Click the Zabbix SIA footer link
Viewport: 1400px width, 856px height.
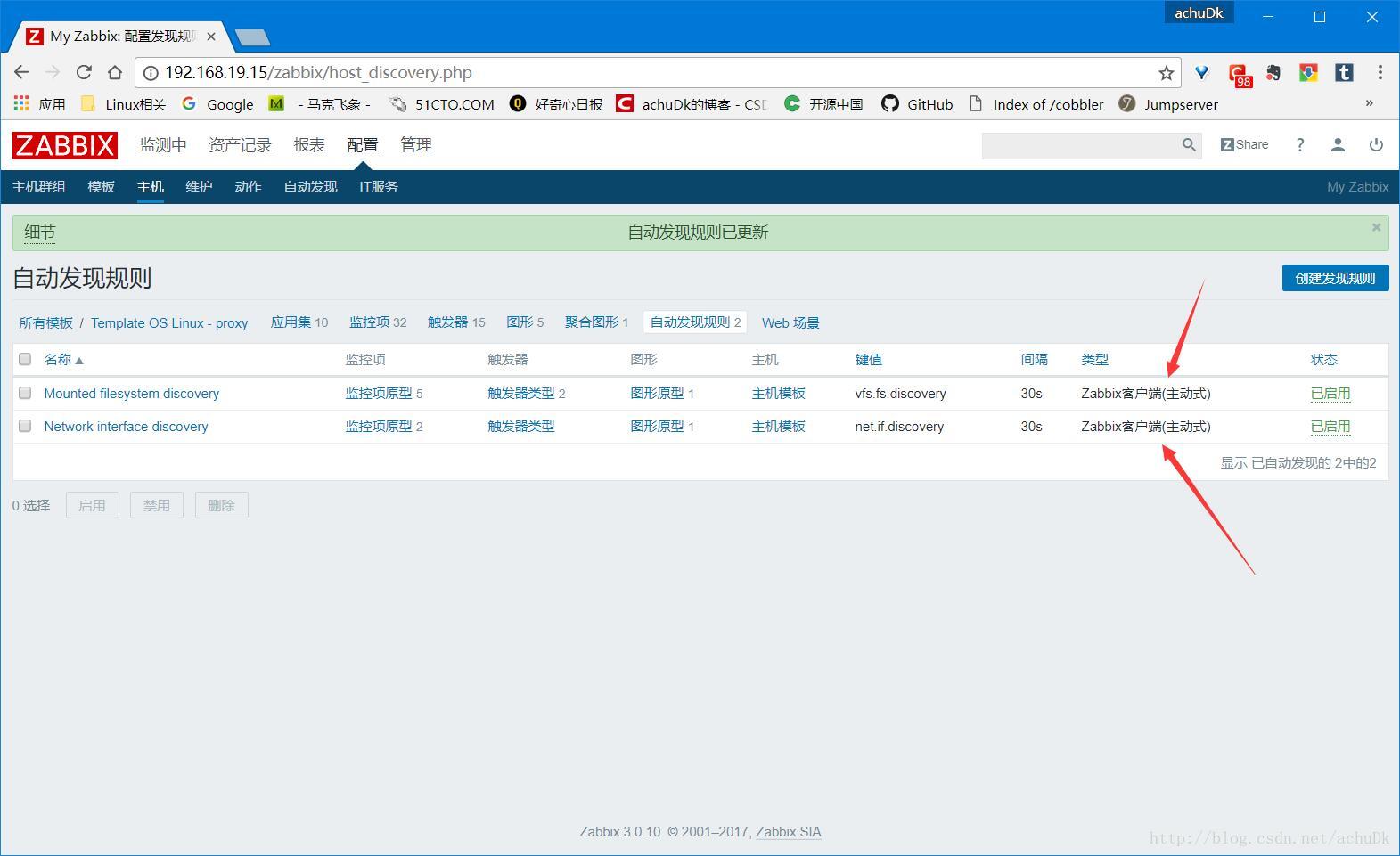(x=789, y=831)
